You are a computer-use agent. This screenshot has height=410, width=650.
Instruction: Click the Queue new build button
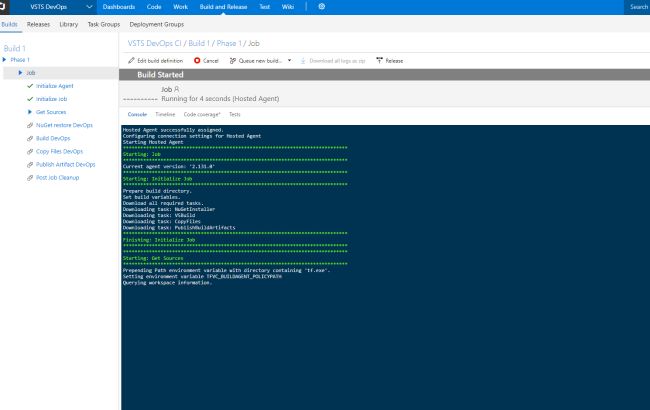(x=256, y=61)
